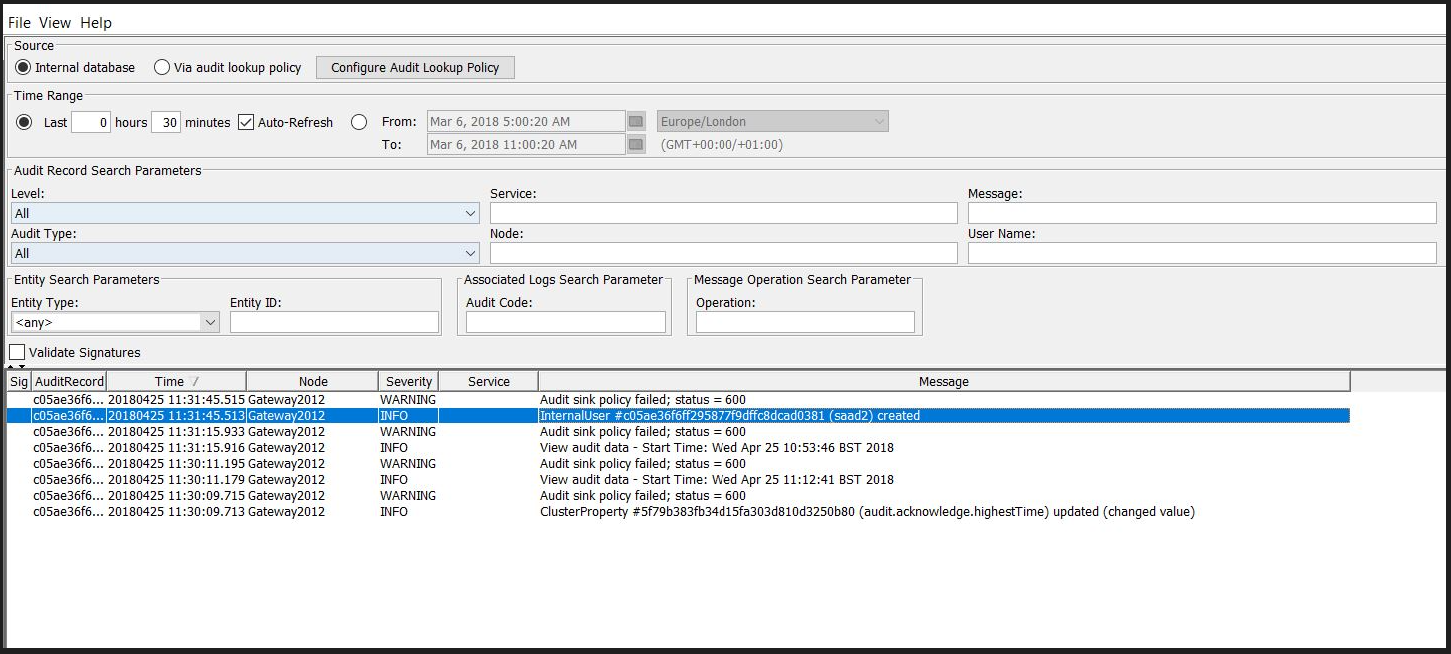Select the ClusterProperty updated audit record row

[866, 512]
